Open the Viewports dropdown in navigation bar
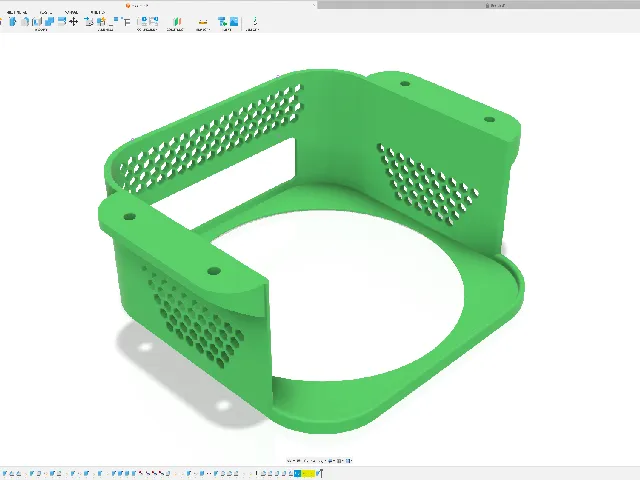 pos(349,461)
